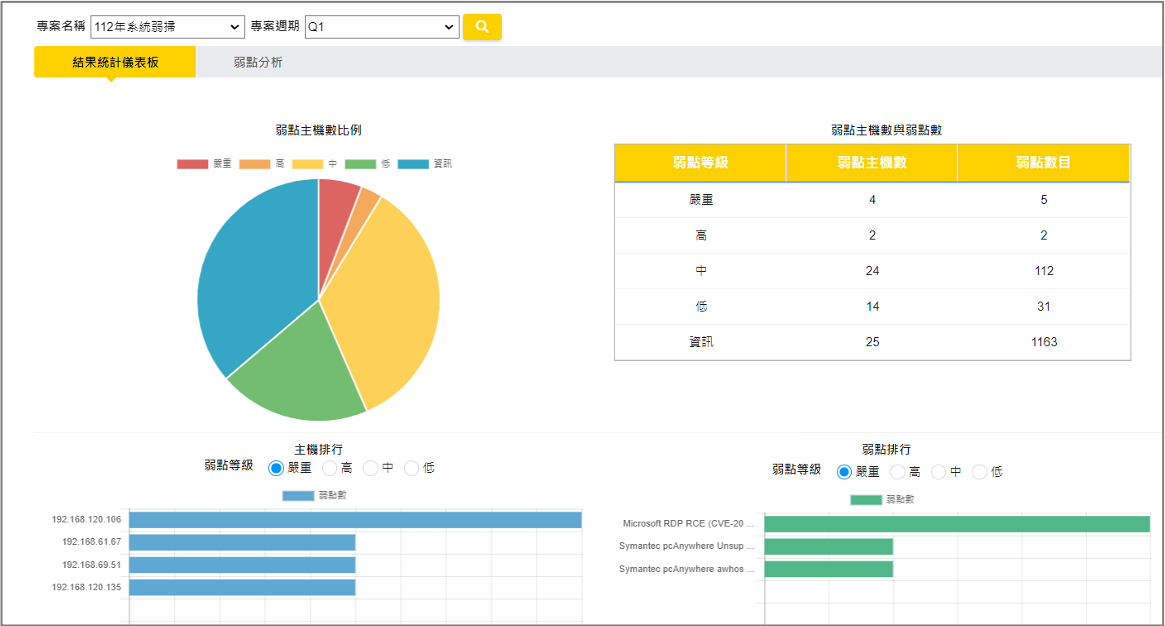The image size is (1165, 626).
Task: Click the 192.168.120.106 host bar
Action: (355, 520)
